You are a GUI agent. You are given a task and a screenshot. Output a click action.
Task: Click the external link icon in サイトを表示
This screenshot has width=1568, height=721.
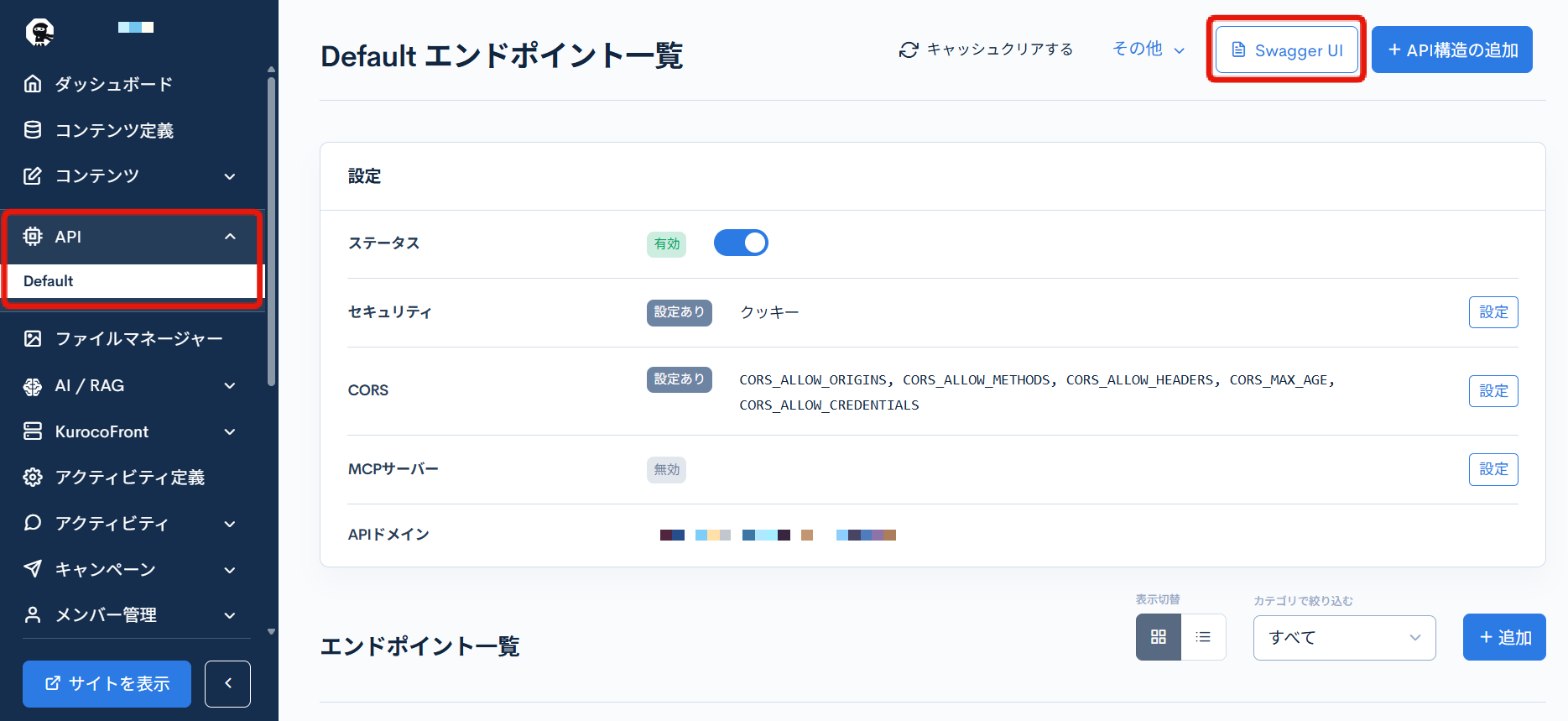pos(52,683)
